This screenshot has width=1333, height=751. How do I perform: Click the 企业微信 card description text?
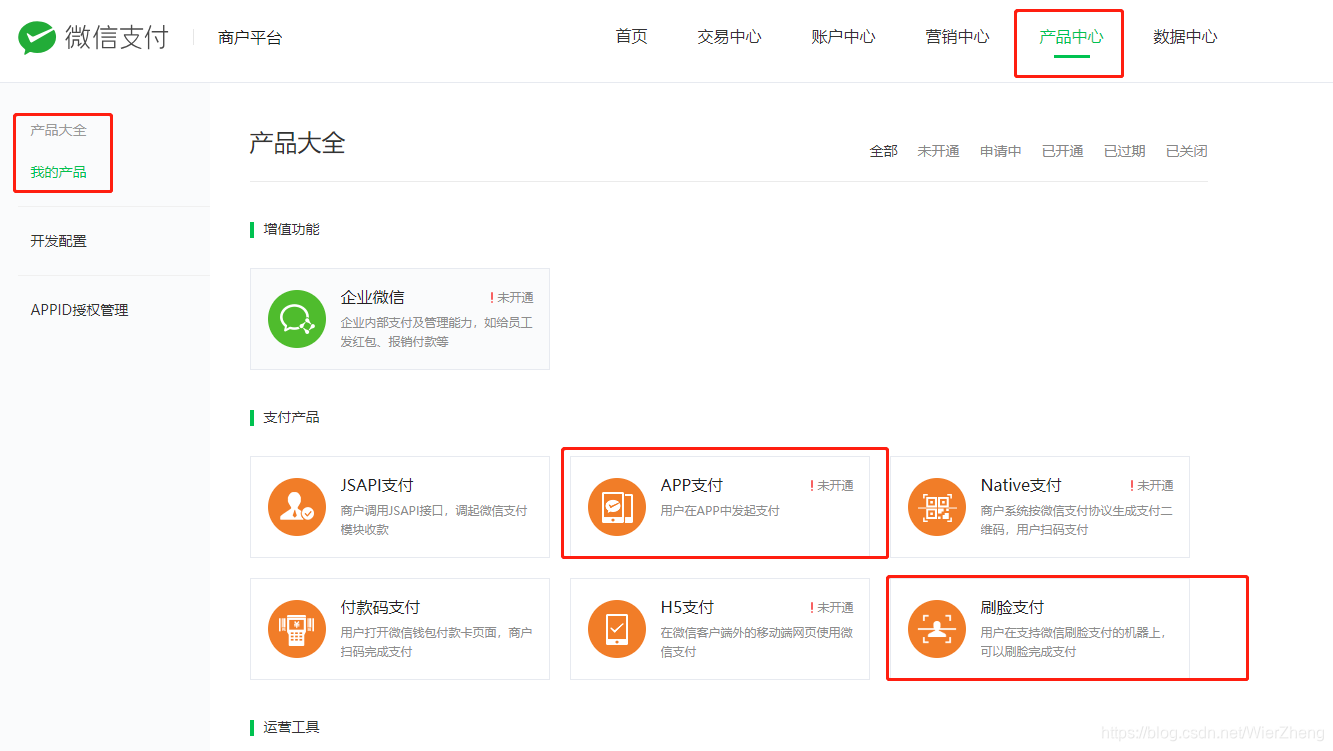tap(437, 332)
